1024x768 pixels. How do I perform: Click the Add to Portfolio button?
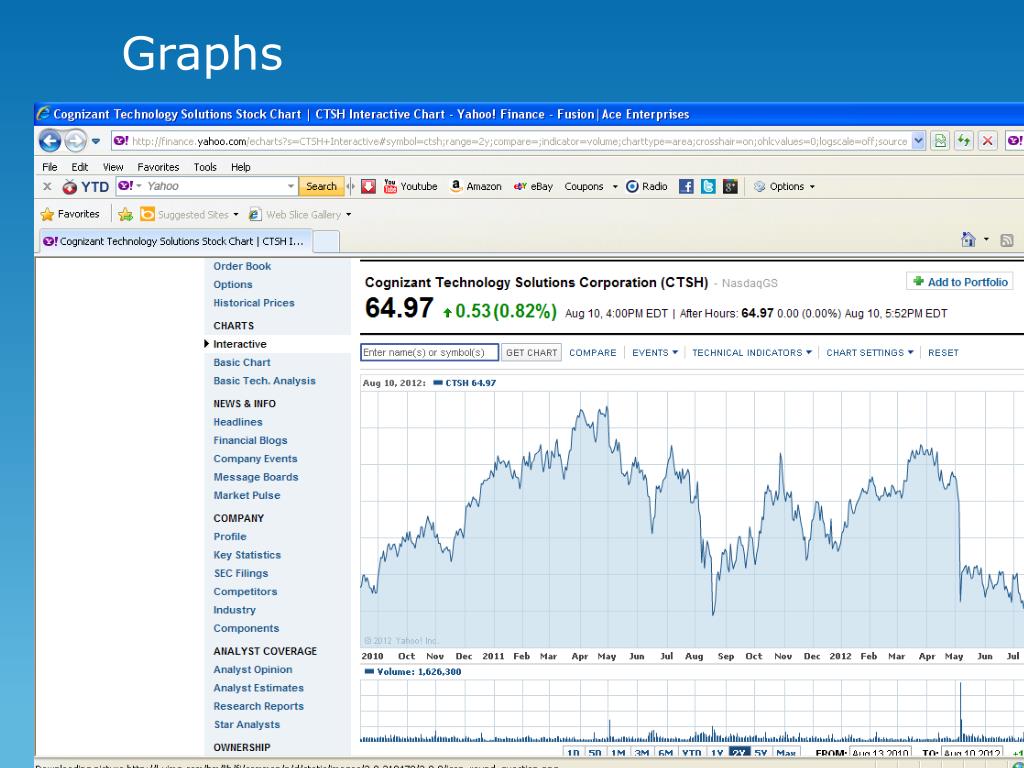(960, 281)
